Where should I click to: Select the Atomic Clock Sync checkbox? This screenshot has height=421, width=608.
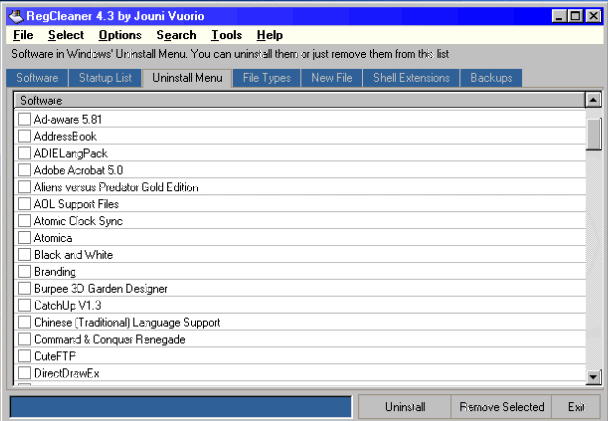(24, 221)
